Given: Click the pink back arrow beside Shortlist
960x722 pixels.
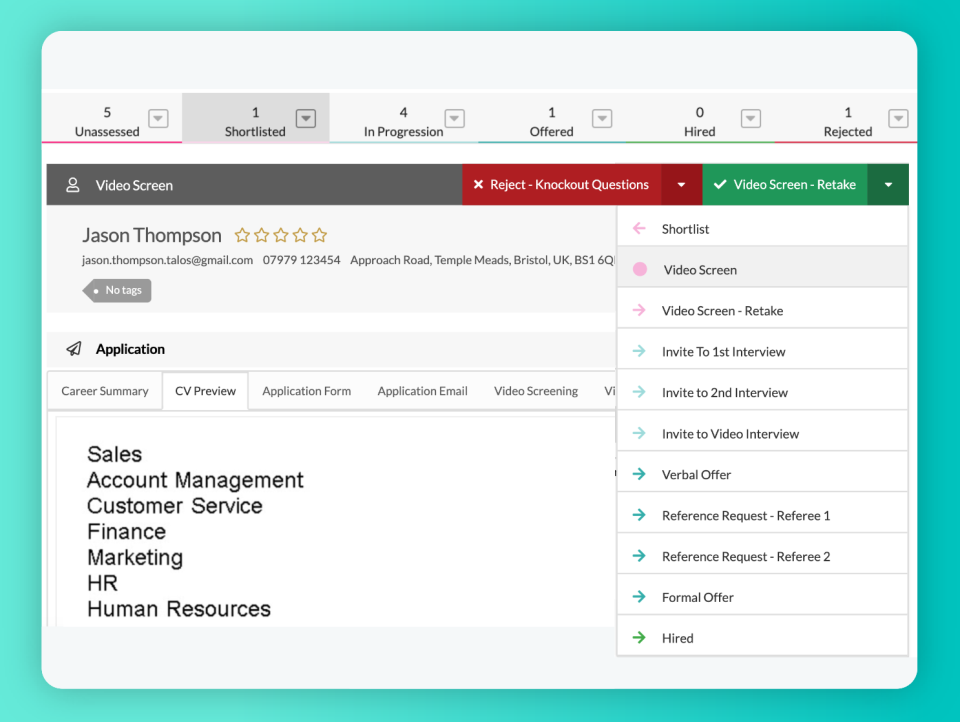Looking at the screenshot, I should (x=639, y=228).
